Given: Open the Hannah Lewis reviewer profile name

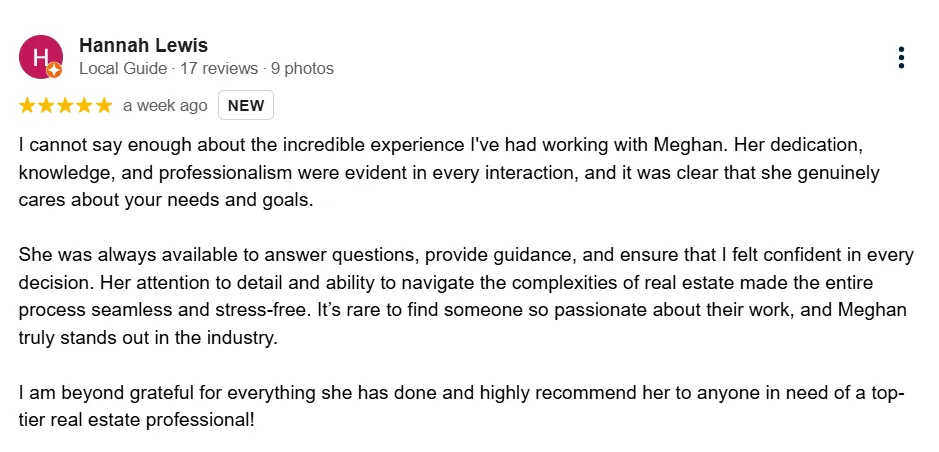Looking at the screenshot, I should tap(144, 45).
